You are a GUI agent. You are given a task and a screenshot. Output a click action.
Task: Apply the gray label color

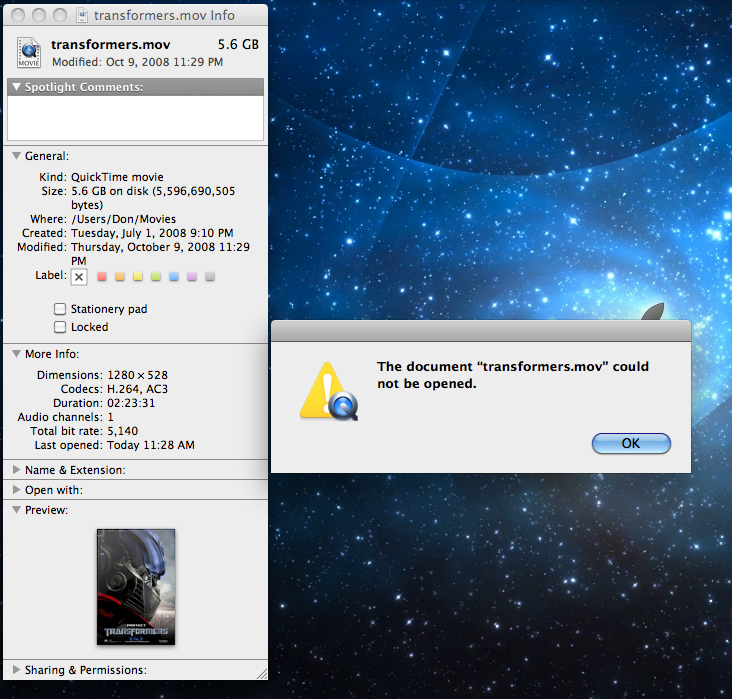(210, 276)
